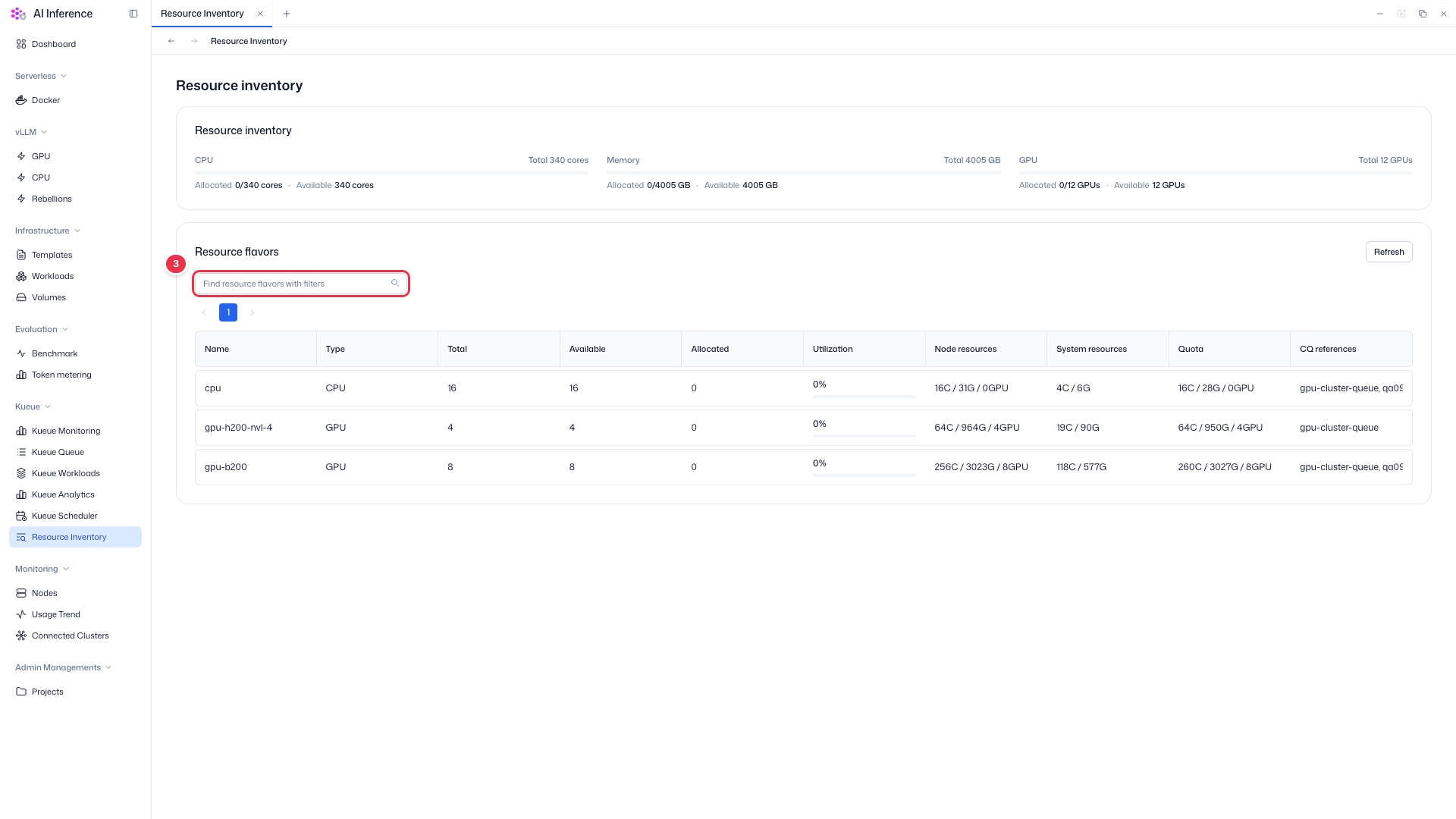Screen dimensions: 1456x819
Task: Collapse the vLLM section
Action: [x=31, y=132]
